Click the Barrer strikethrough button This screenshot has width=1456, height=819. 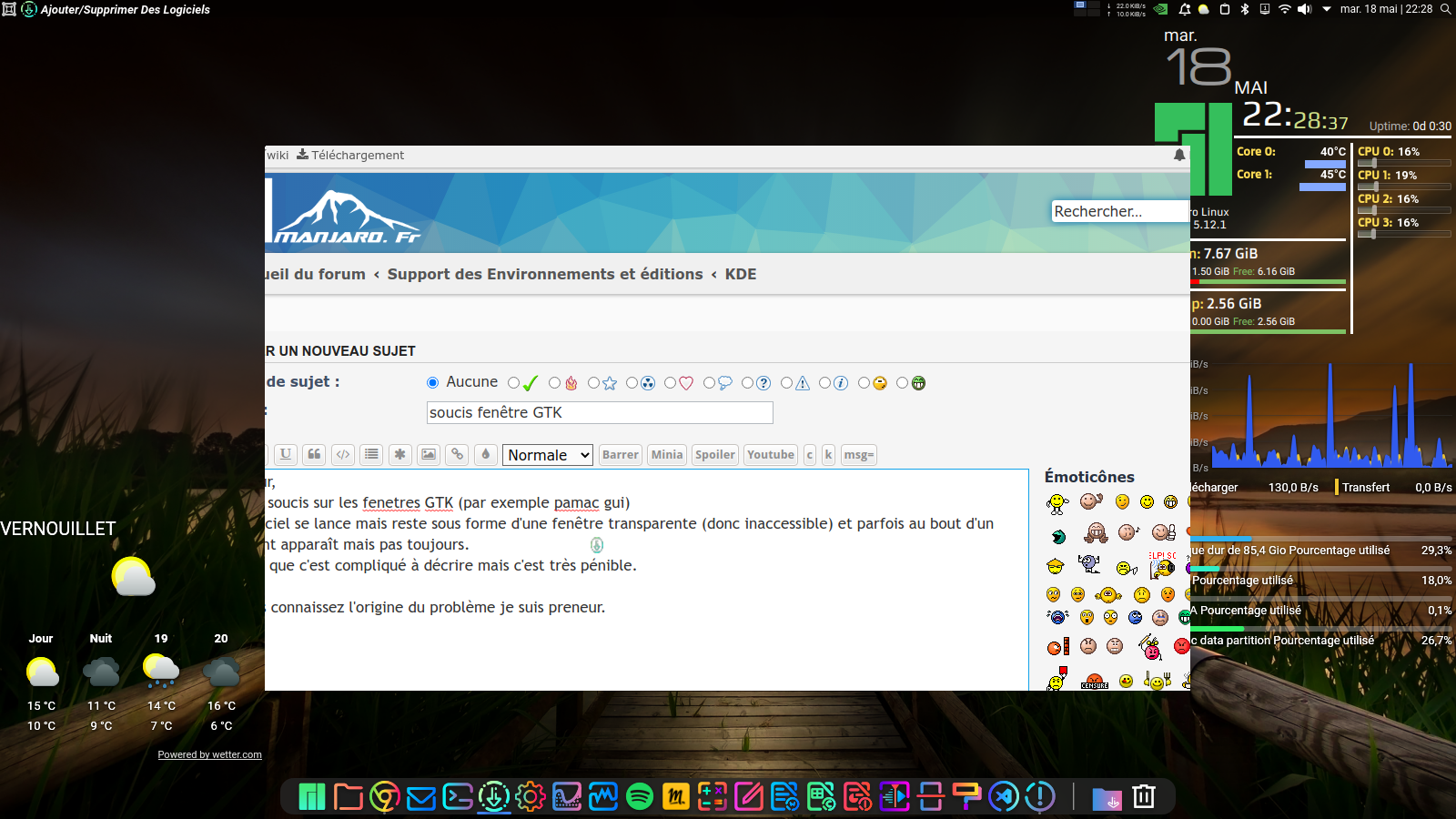pos(621,455)
